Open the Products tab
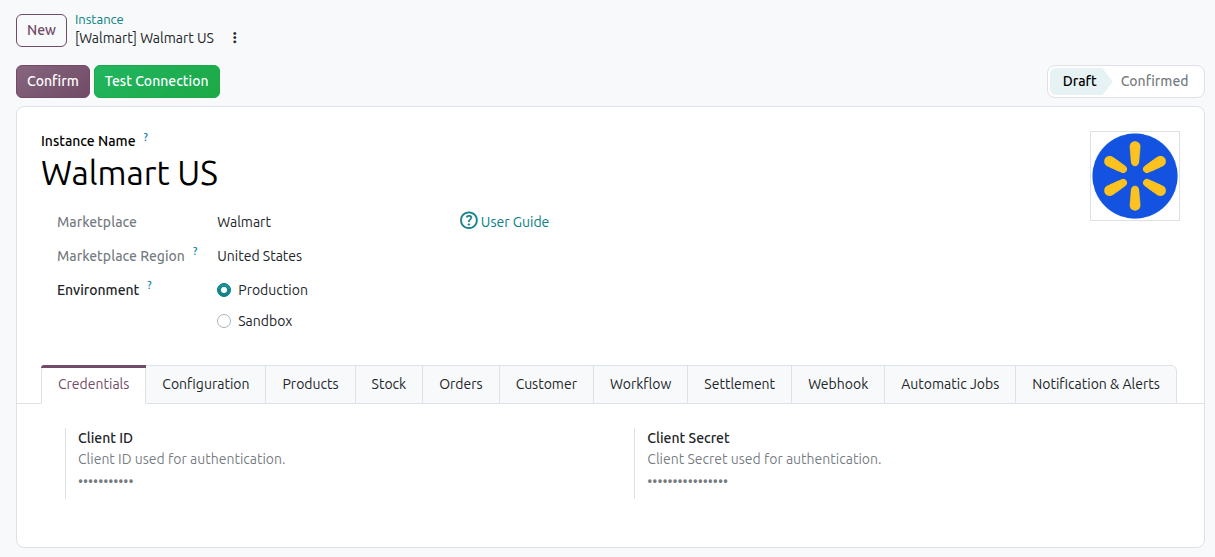Viewport: 1215px width, 557px height. coord(310,384)
